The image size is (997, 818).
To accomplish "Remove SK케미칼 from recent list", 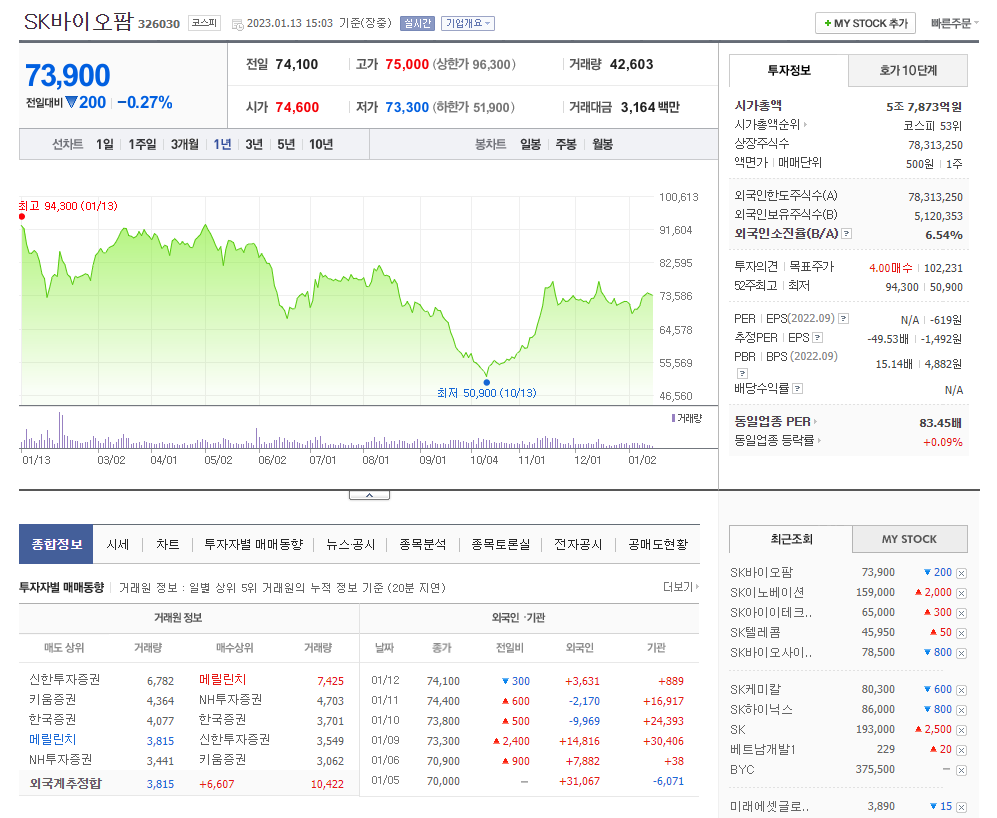I will click(x=961, y=690).
